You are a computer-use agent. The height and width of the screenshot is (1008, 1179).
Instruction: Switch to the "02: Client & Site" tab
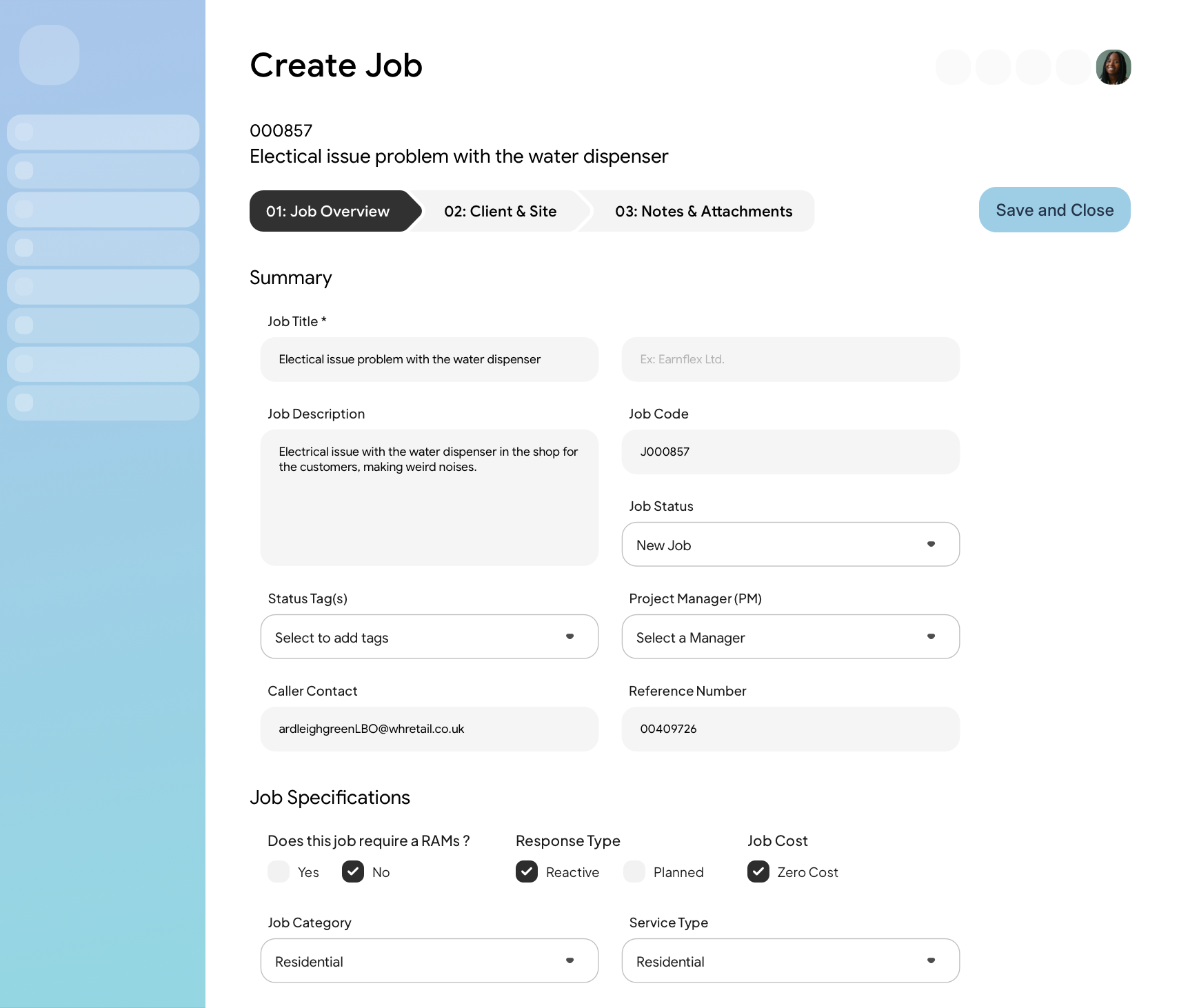500,211
